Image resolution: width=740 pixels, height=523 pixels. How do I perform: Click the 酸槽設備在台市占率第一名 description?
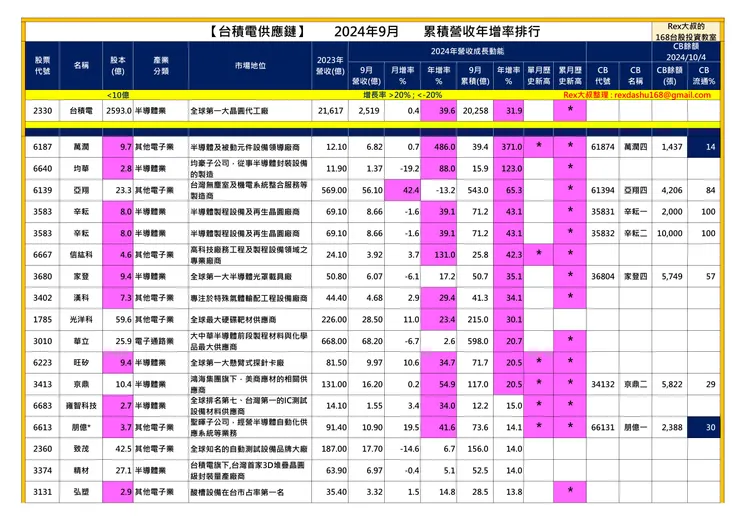coord(237,492)
